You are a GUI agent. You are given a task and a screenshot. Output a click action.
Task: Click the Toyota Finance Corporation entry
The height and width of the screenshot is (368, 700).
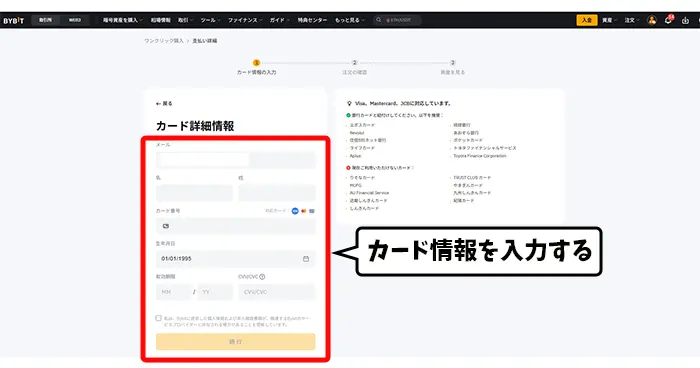click(479, 156)
